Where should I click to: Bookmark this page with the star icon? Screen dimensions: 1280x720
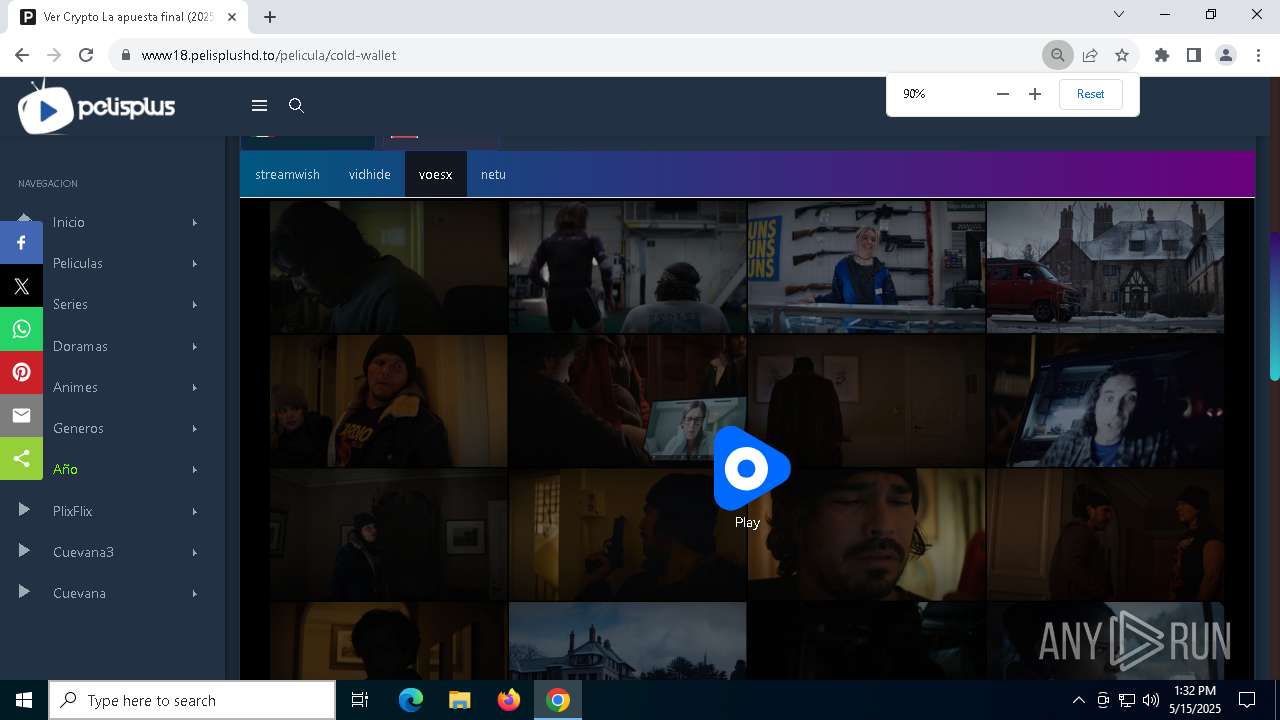coord(1122,55)
